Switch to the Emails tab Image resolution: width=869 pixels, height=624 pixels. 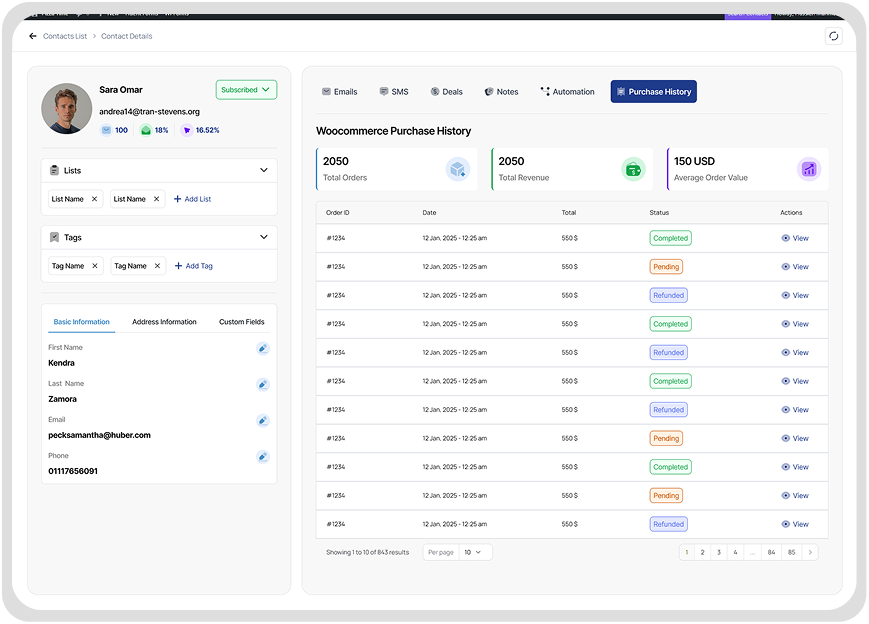tap(339, 91)
